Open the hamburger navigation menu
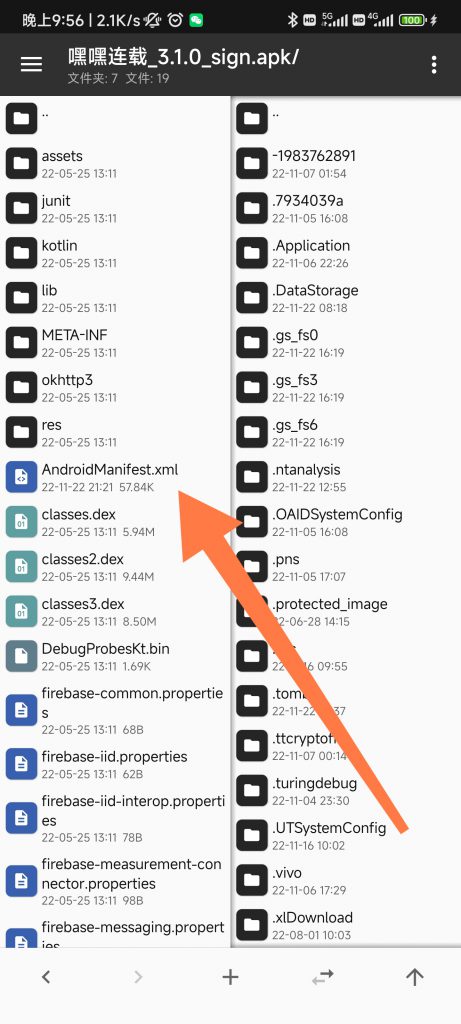Image resolution: width=461 pixels, height=1024 pixels. tap(31, 64)
